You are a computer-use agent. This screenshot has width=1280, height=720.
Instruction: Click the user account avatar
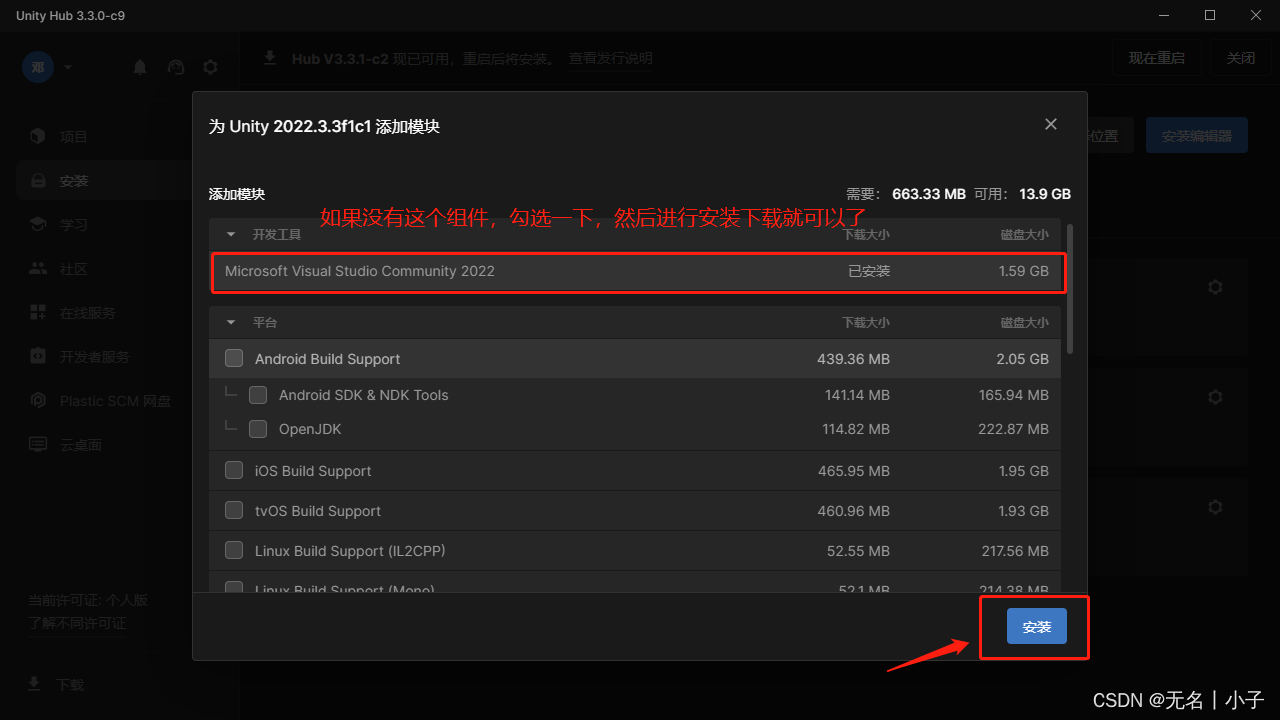click(x=38, y=67)
